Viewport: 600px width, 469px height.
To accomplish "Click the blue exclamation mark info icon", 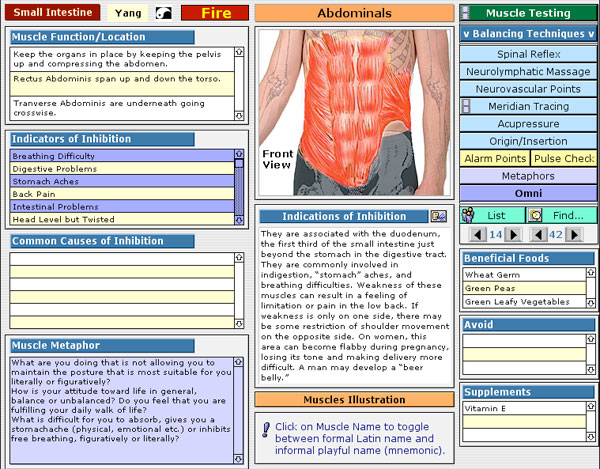I will click(x=266, y=430).
